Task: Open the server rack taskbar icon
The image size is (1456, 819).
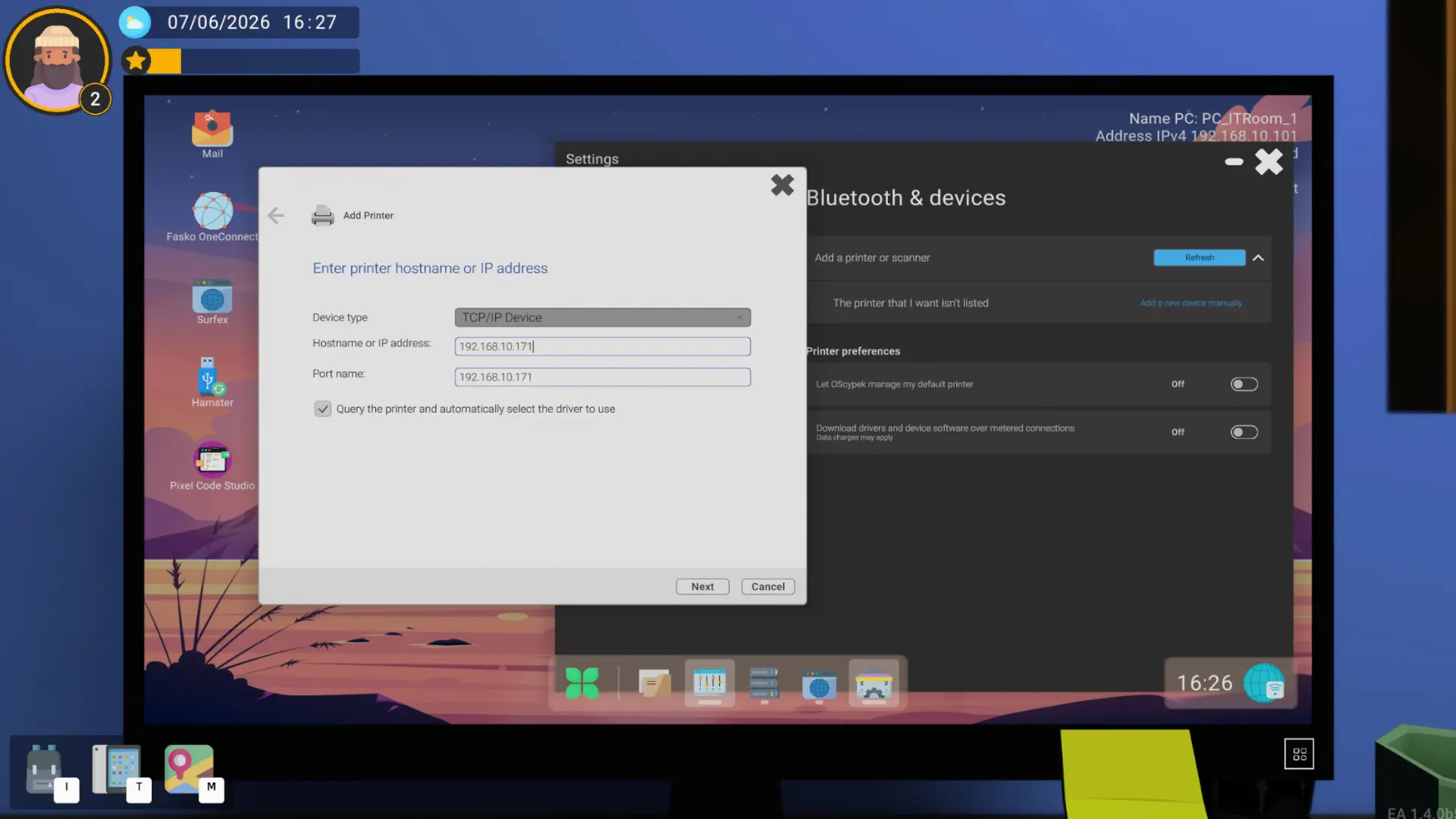Action: (764, 683)
